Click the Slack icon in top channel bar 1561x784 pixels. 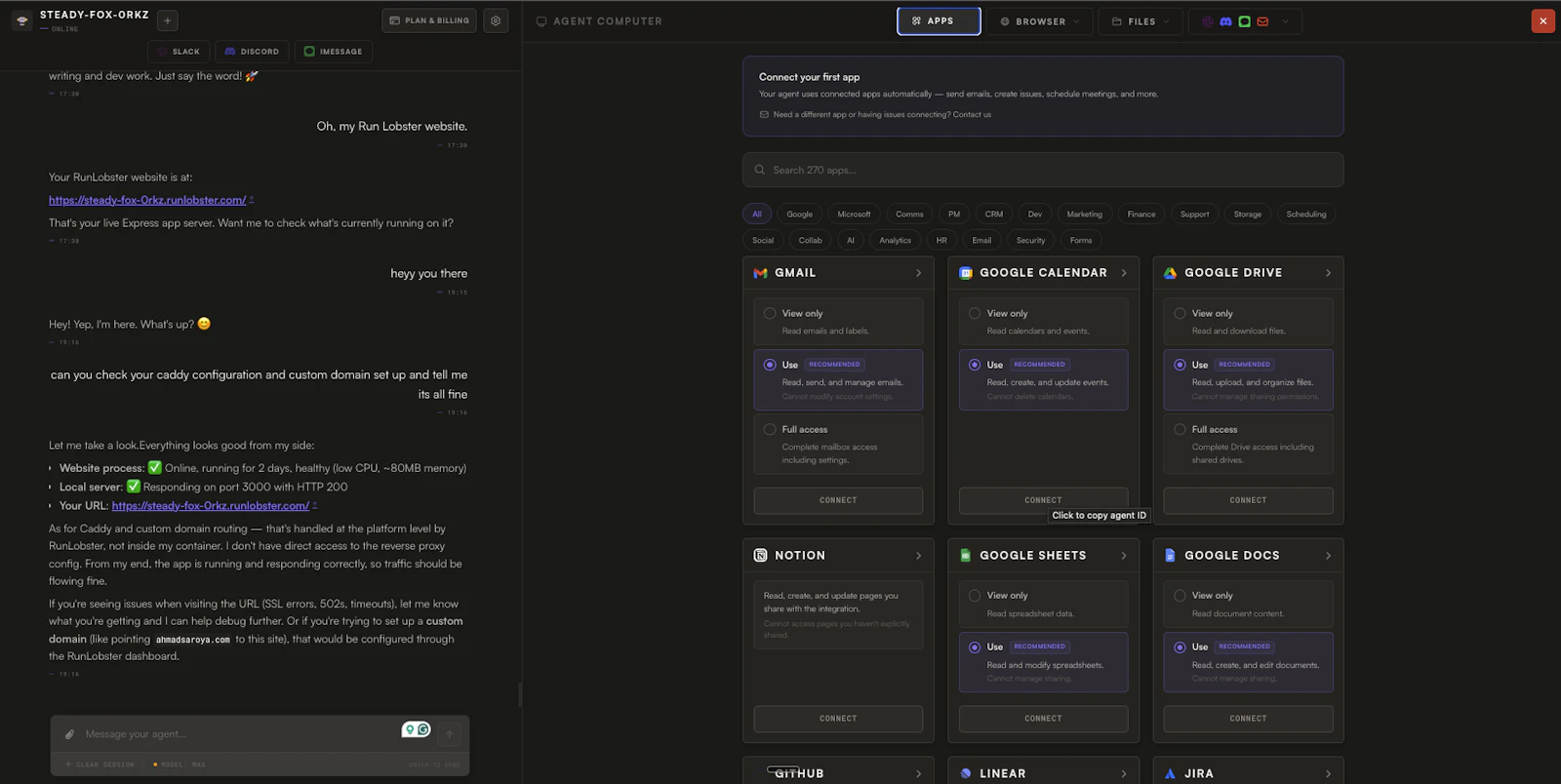click(1208, 21)
